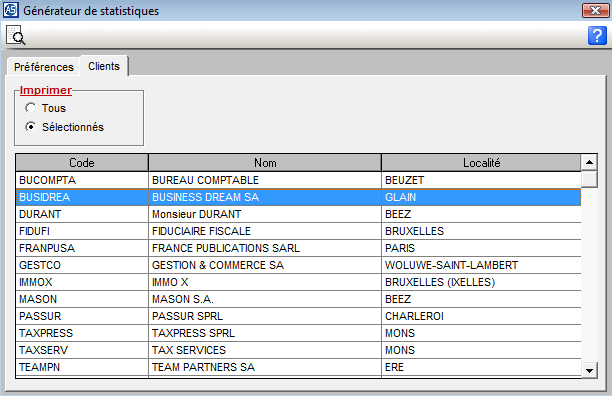Screen dimensions: 612x396
Task: Select the FRANPUSA code cell
Action: tap(82, 248)
